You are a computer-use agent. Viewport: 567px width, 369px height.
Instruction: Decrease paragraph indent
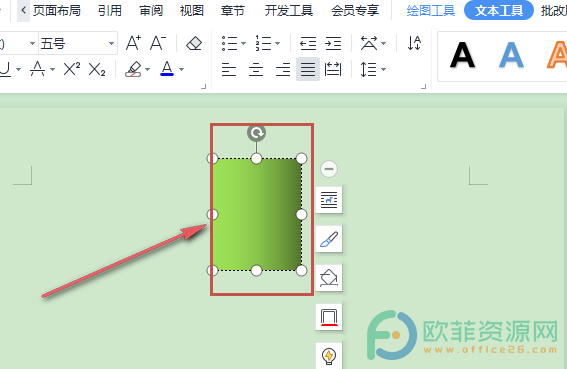point(308,43)
